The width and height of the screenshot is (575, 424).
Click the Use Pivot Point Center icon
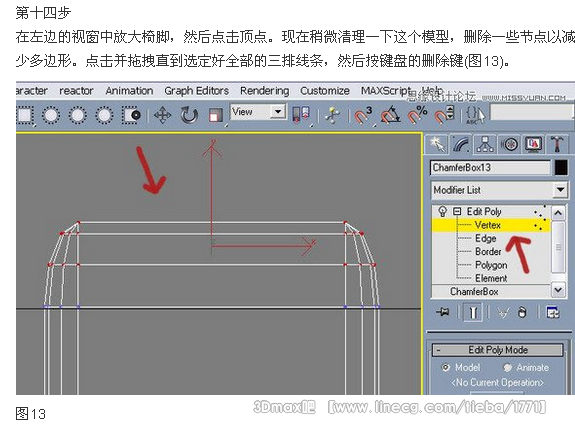click(301, 115)
